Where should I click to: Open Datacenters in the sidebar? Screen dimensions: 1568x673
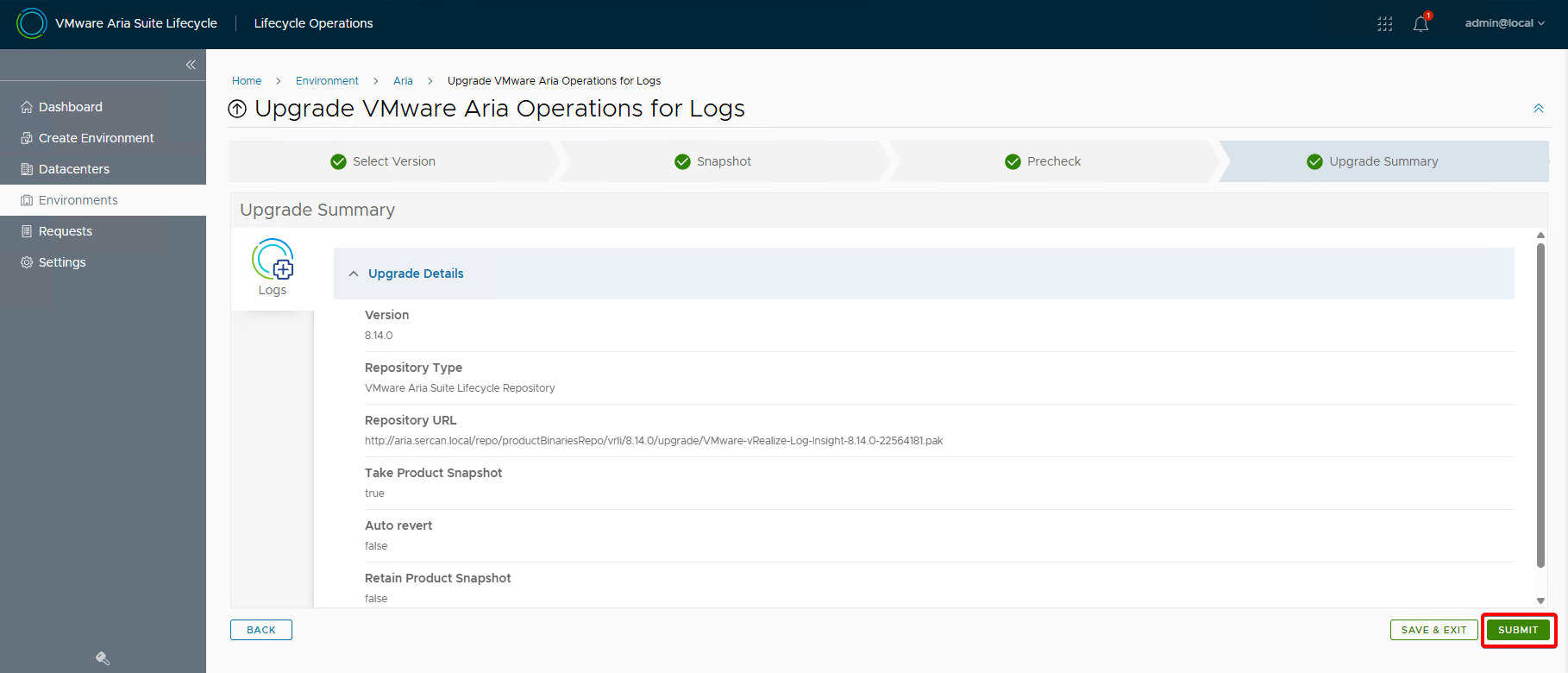pyautogui.click(x=74, y=169)
